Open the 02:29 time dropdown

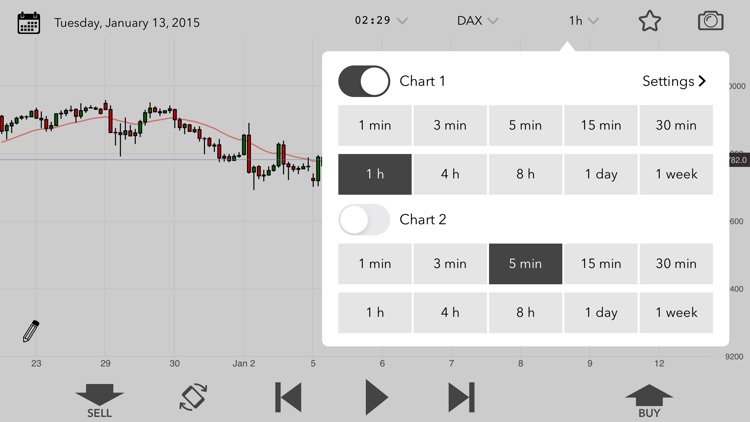tap(381, 21)
